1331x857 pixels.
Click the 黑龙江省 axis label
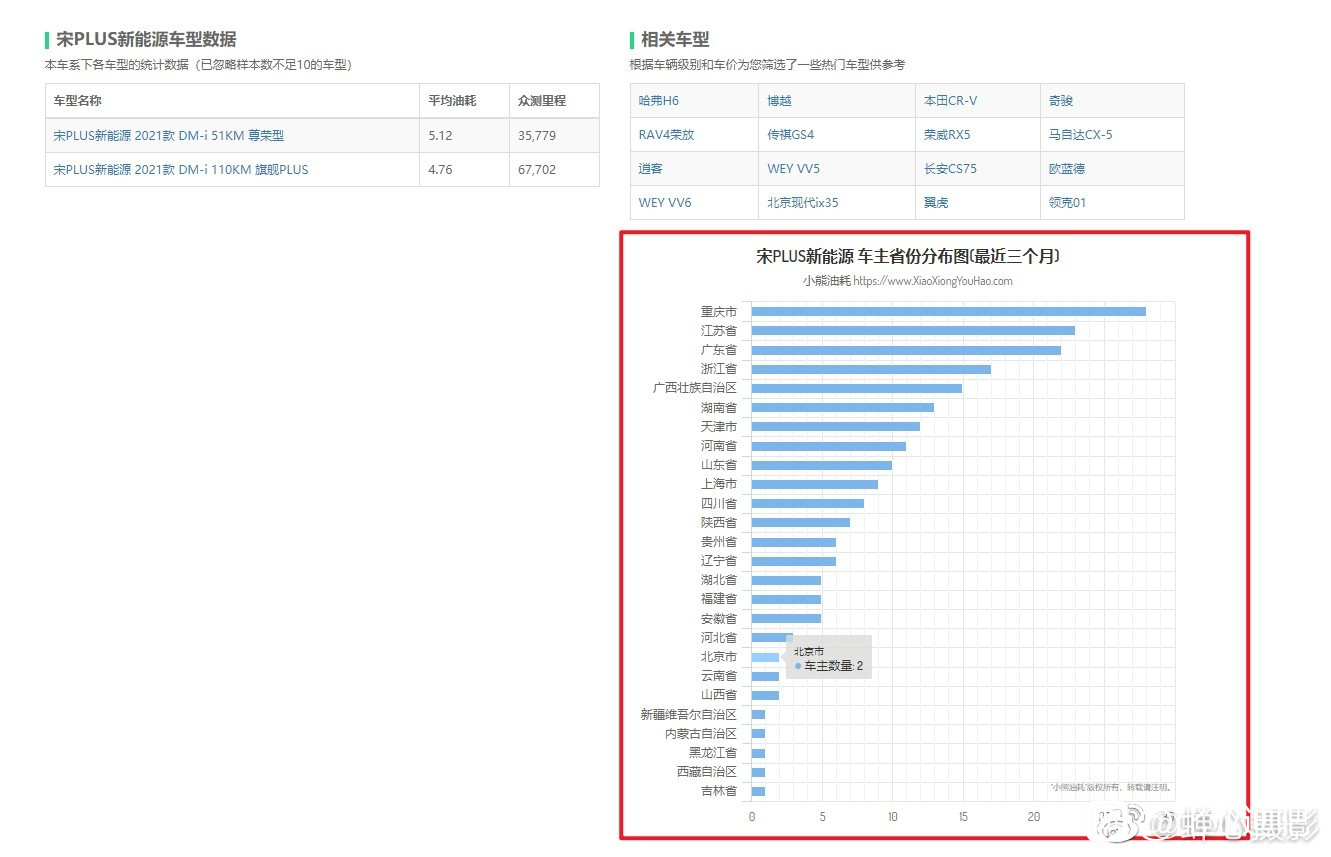pyautogui.click(x=712, y=753)
